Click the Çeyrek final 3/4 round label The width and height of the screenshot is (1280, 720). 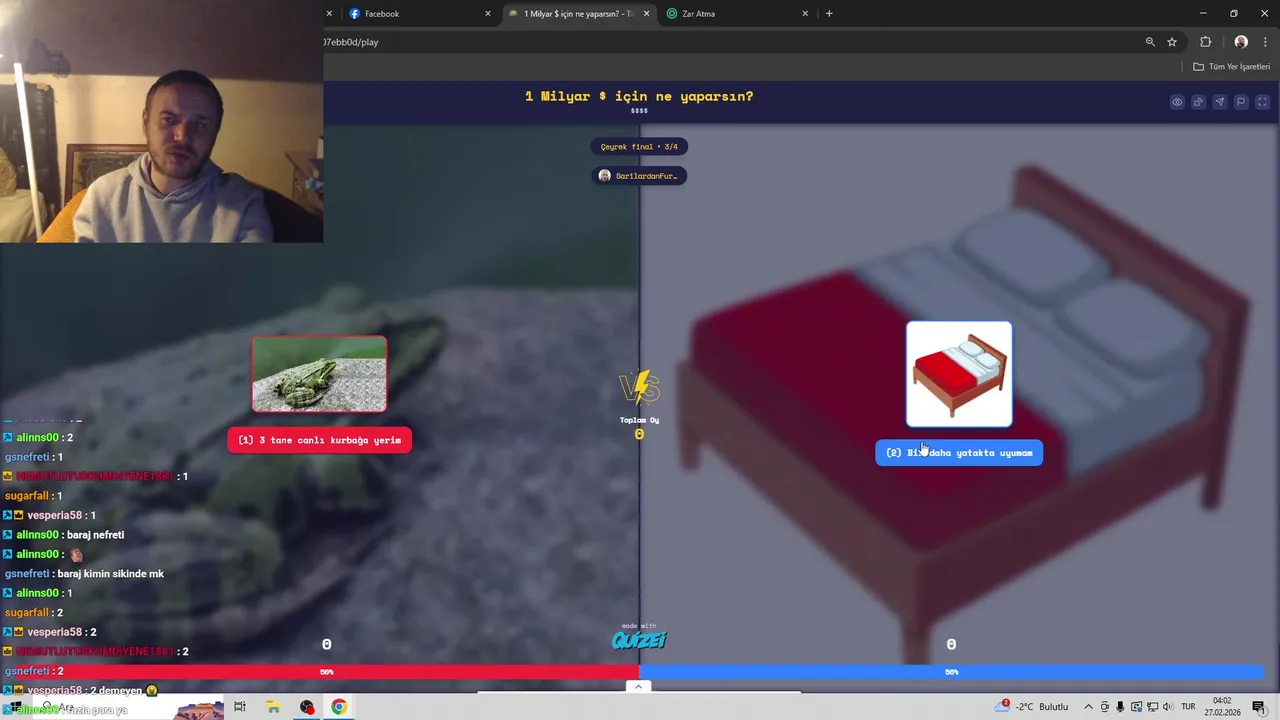(639, 147)
